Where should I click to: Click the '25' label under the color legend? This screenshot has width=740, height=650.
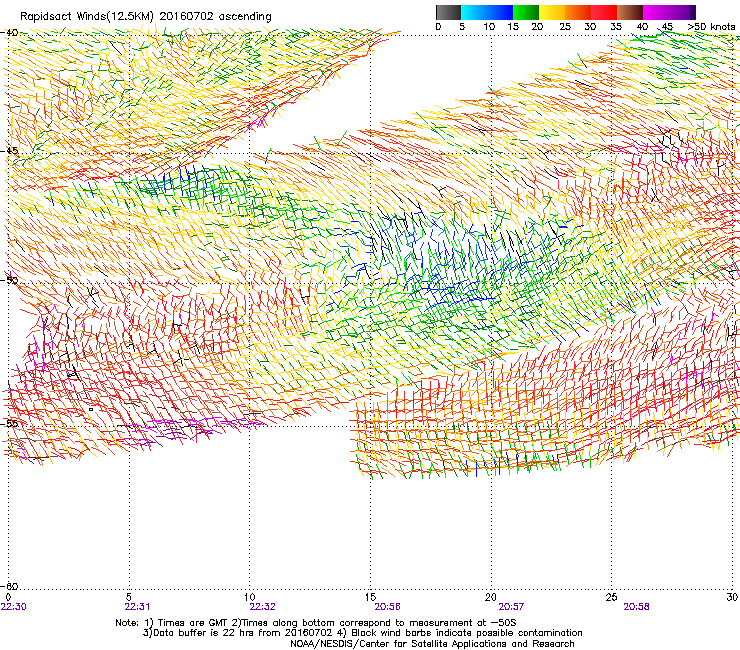pos(565,27)
